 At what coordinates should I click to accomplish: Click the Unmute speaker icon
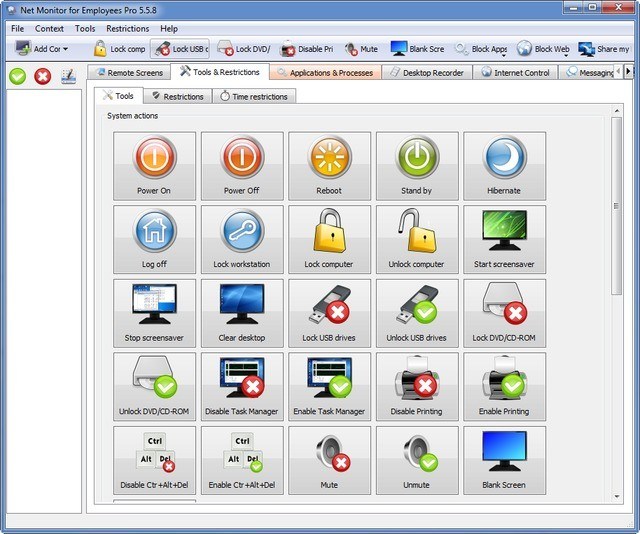pos(417,460)
